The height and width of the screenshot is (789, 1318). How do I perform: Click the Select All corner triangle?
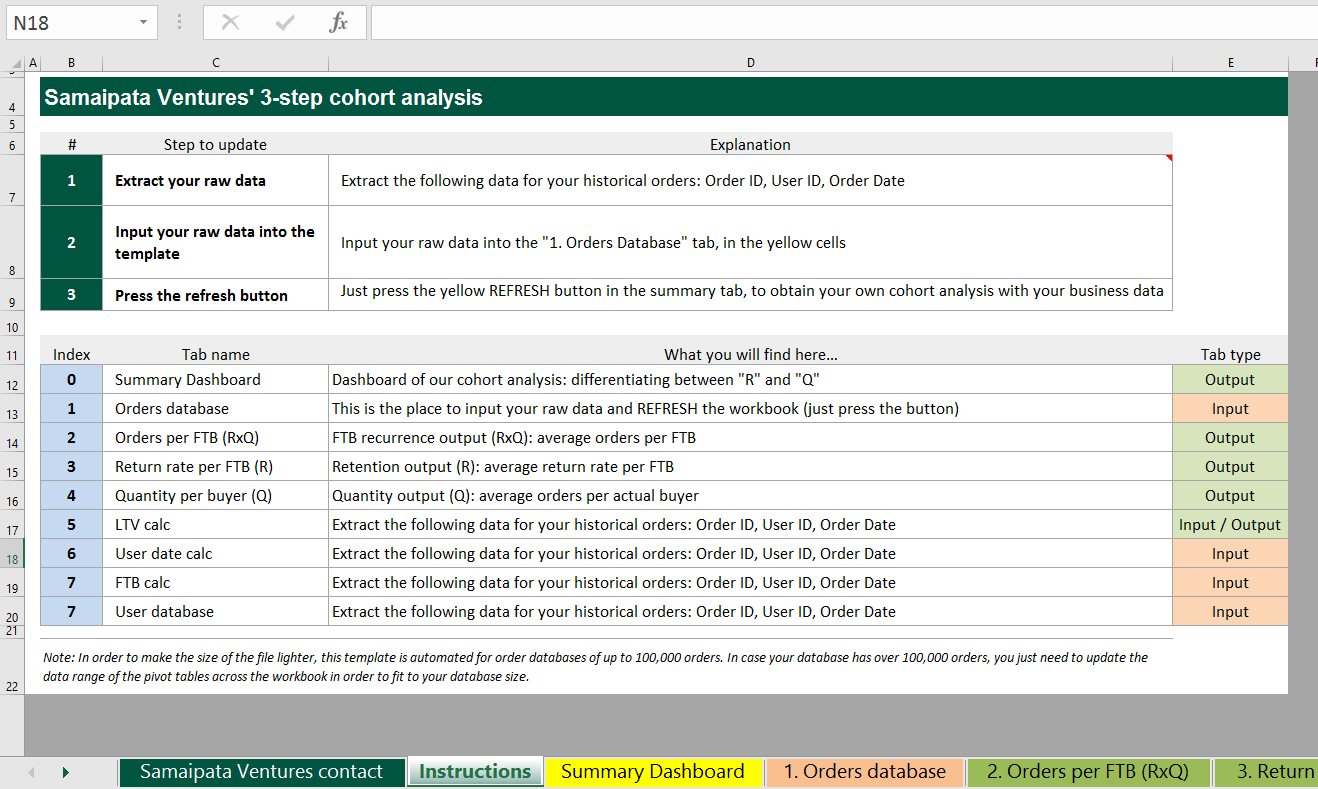pos(16,63)
